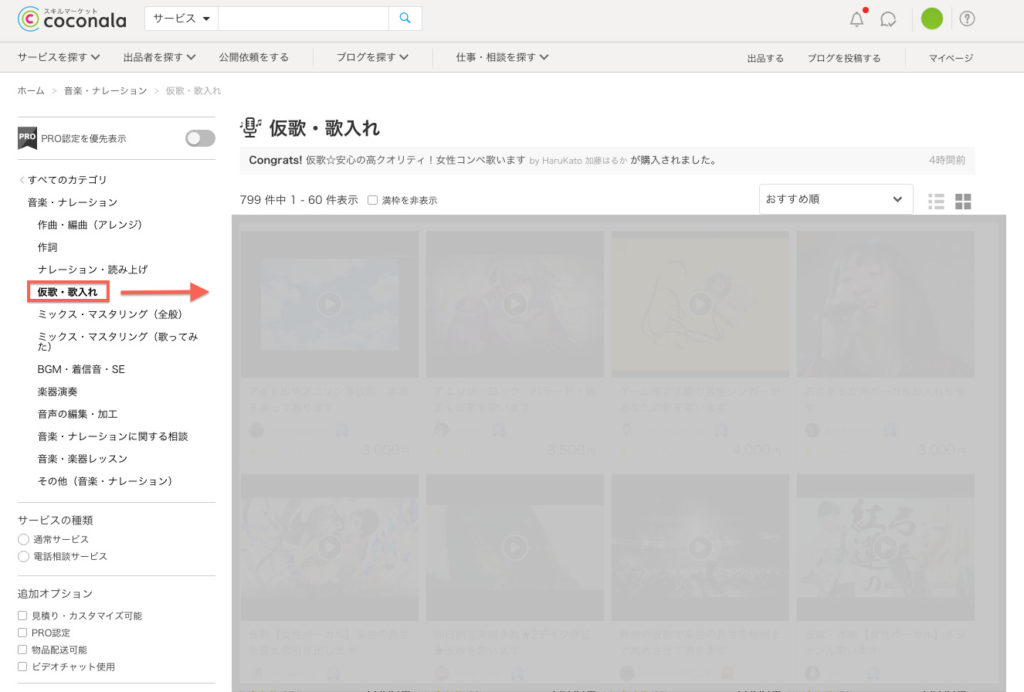Open the messages chat bubble icon

pyautogui.click(x=887, y=19)
